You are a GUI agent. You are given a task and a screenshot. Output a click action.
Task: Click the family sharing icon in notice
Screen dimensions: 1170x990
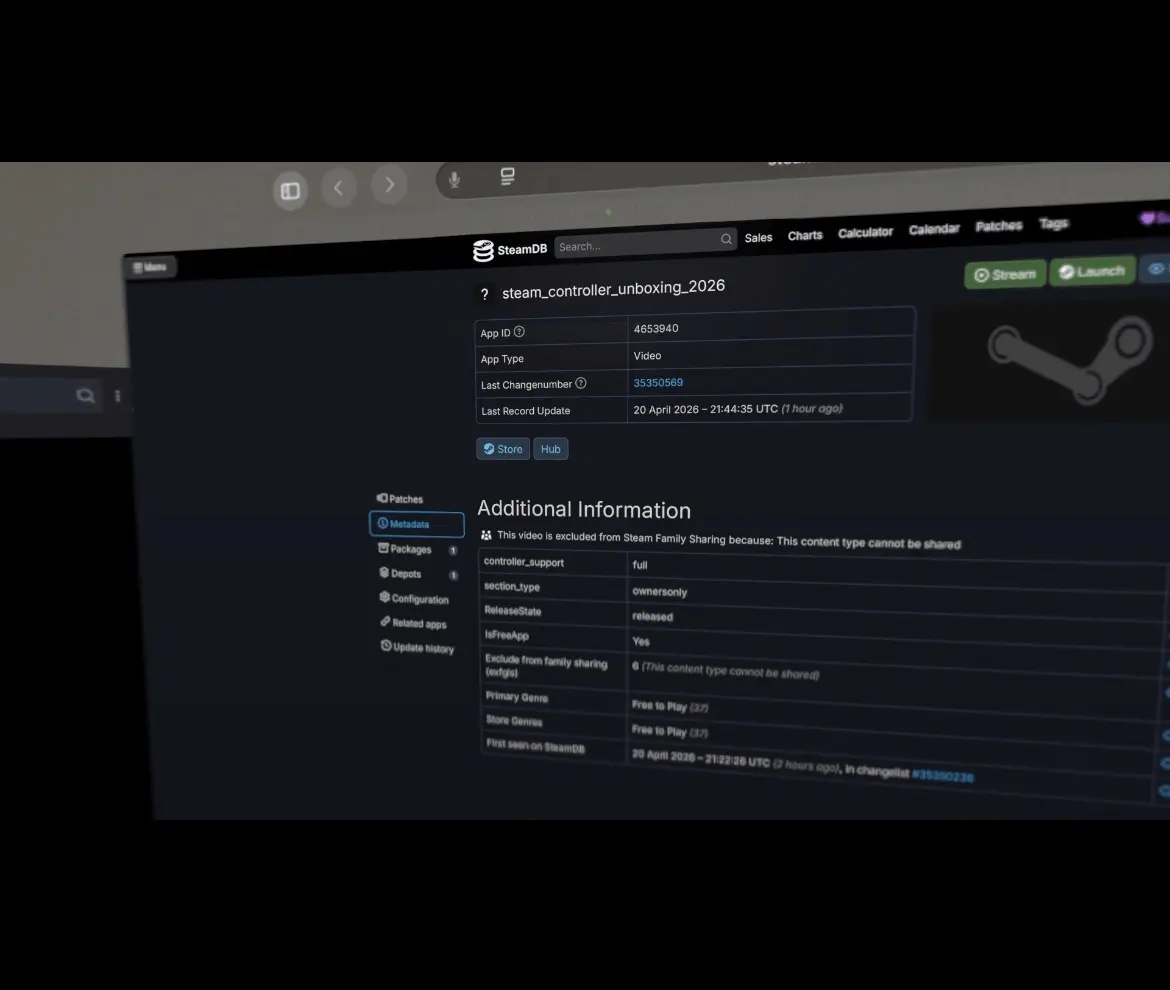tap(486, 535)
